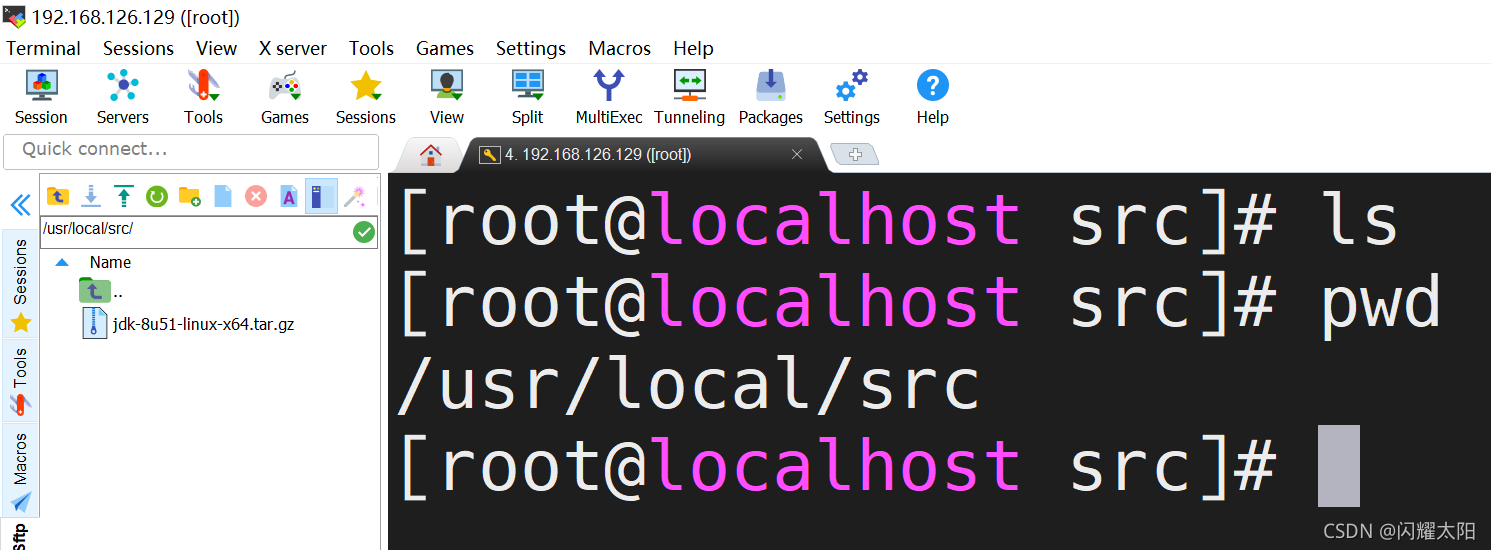Screen dimensions: 1491x550
Task: Collapse sidebar with double-chevron arrow
Action: [20, 206]
